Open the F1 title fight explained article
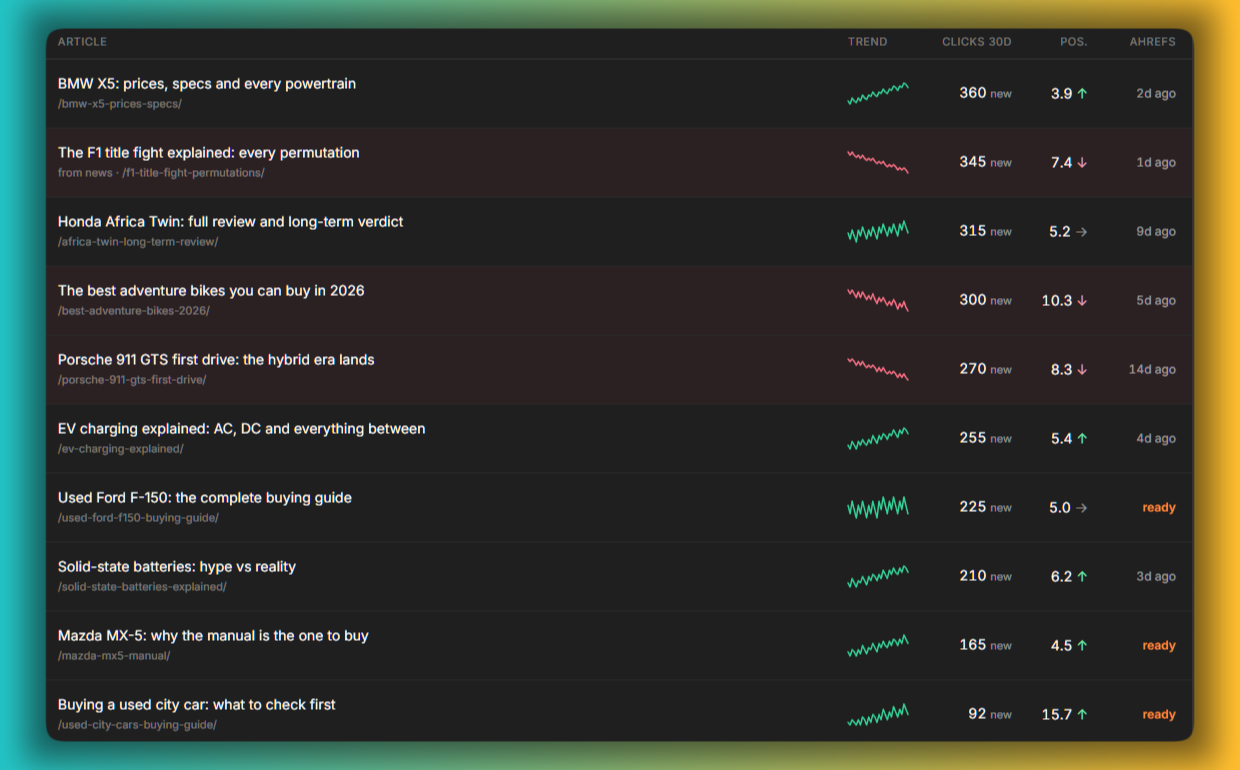This screenshot has width=1240, height=770. (x=209, y=153)
